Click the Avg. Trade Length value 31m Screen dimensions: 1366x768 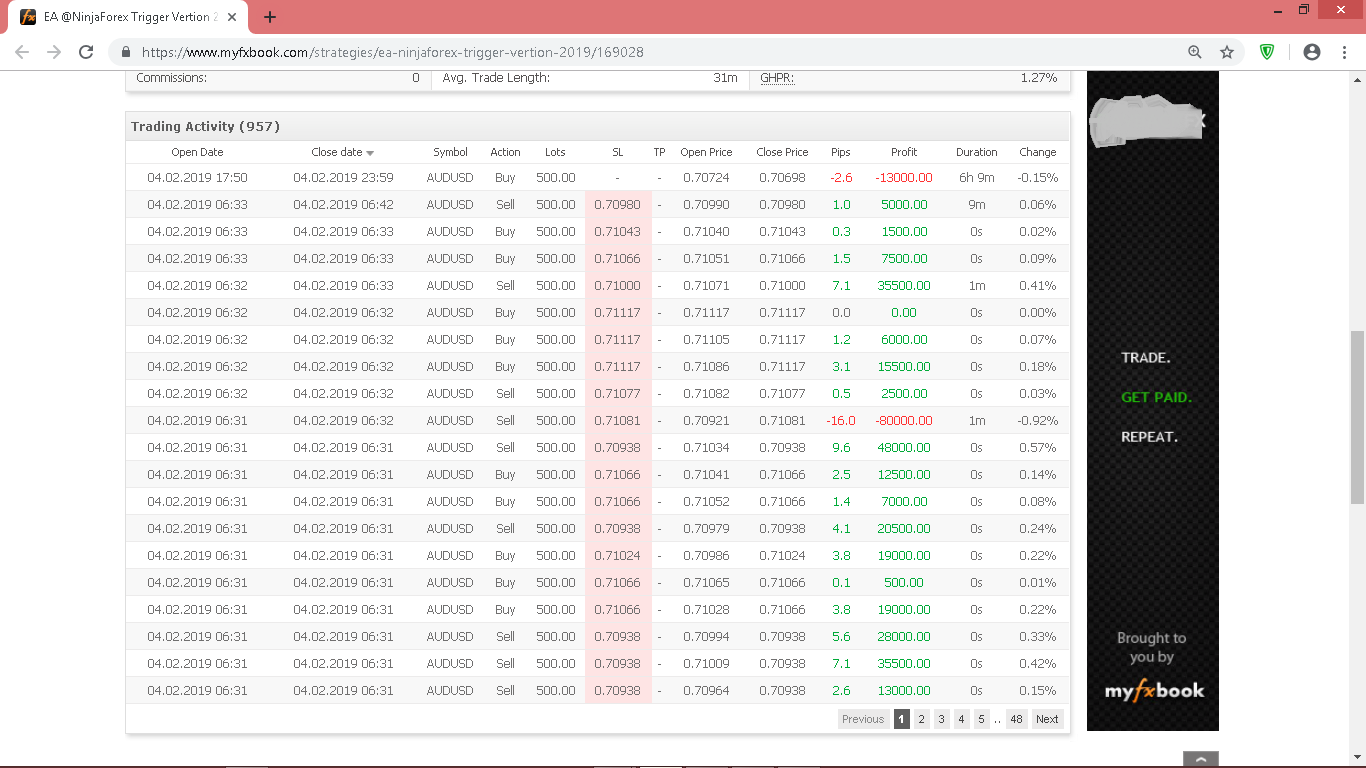(725, 78)
